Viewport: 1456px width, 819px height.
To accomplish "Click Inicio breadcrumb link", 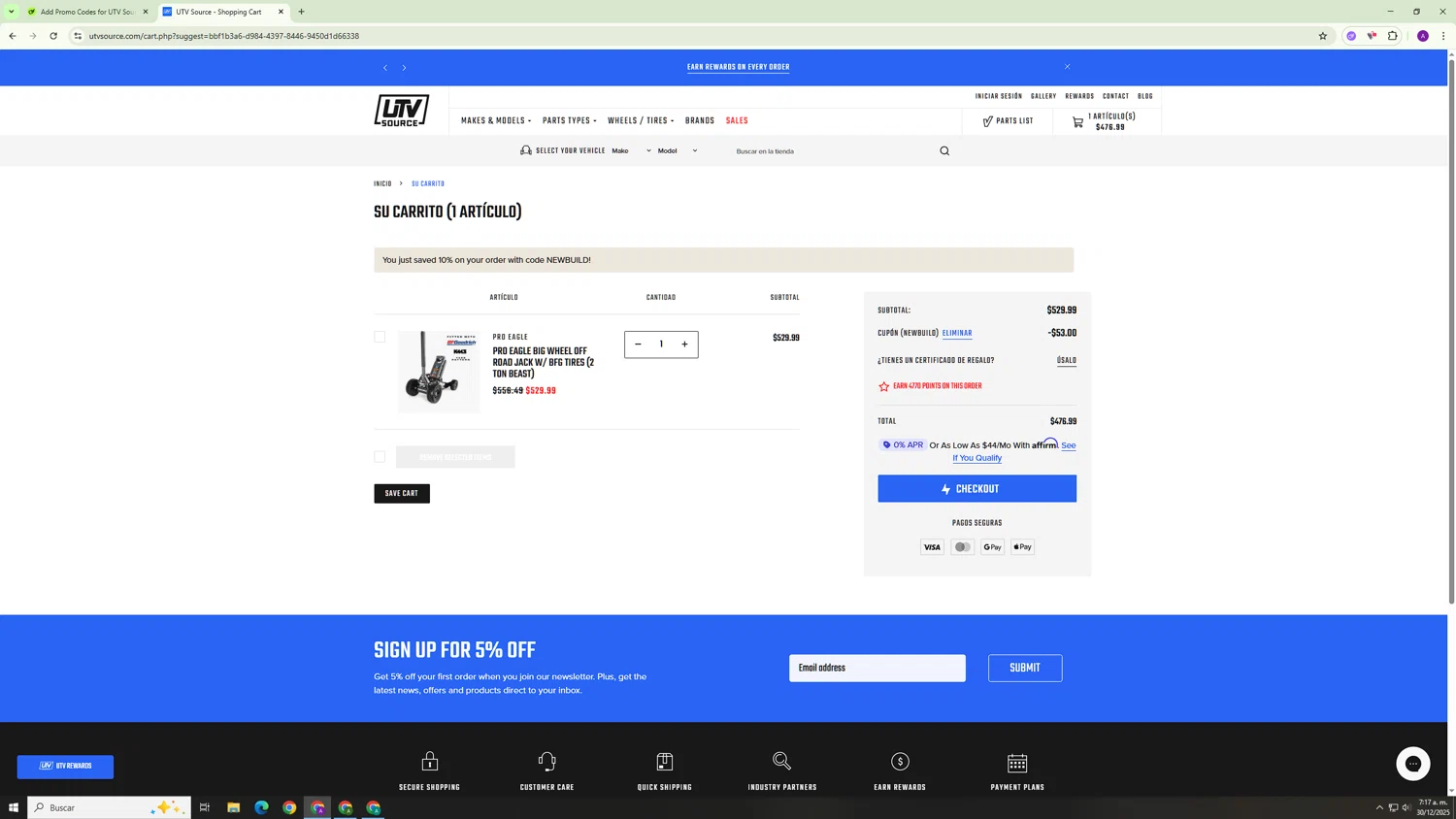I will point(382,184).
